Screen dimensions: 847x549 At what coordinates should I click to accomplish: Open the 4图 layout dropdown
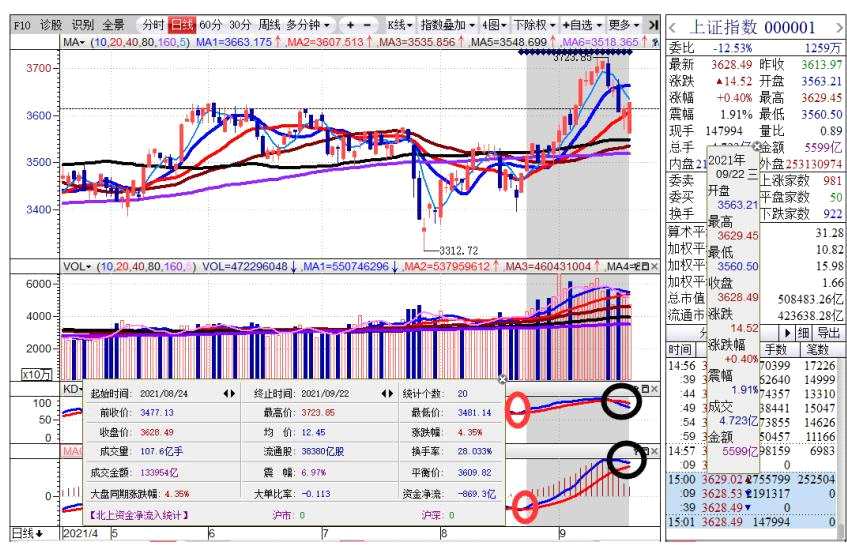point(494,25)
